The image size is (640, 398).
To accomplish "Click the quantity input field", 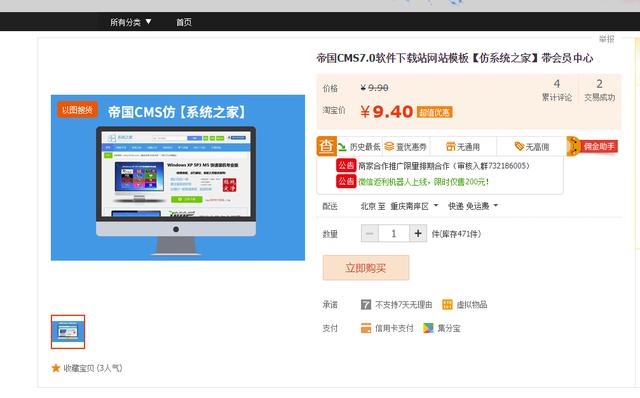I will click(x=394, y=233).
